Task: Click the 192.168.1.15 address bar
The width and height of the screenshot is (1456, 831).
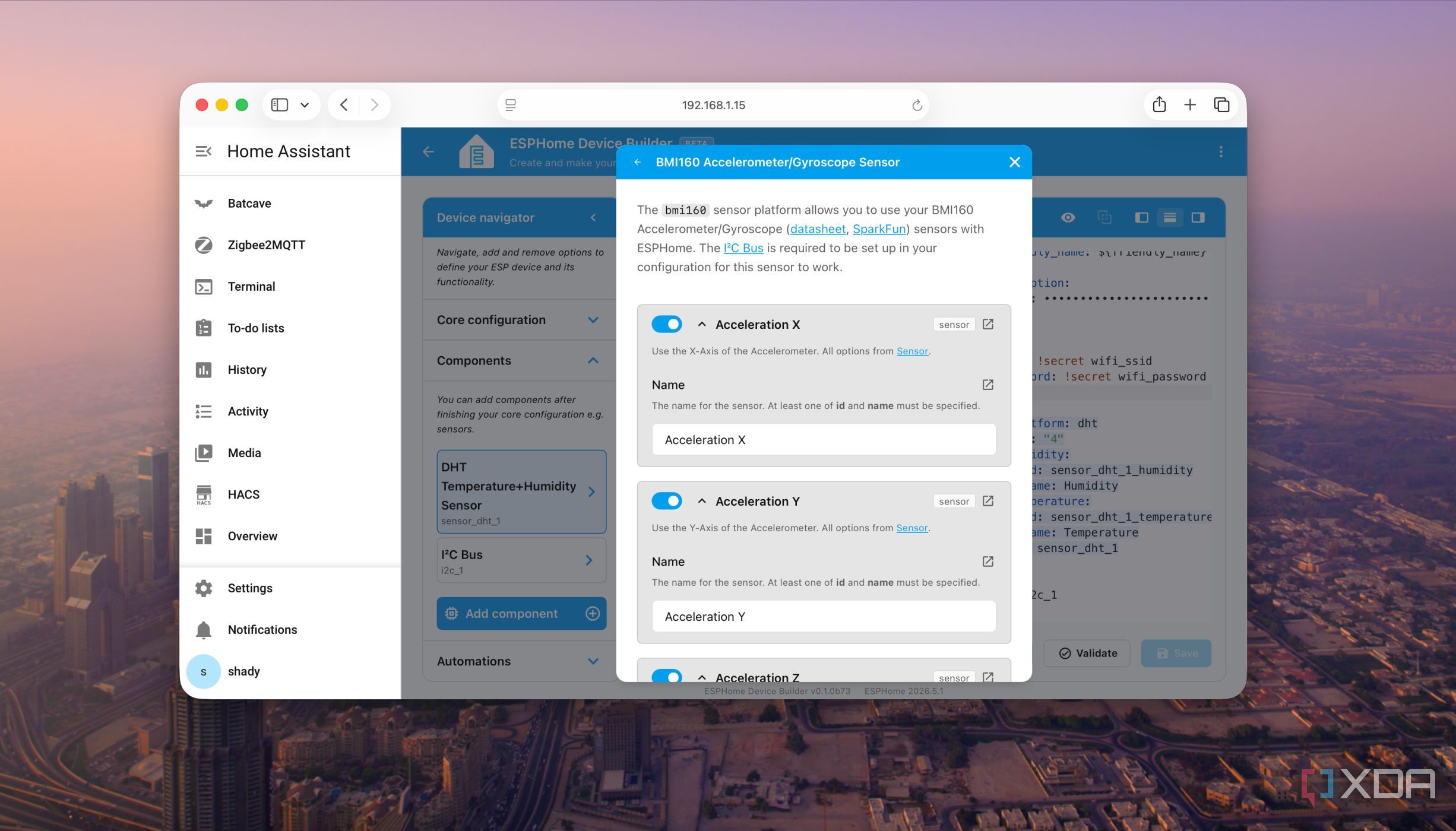Action: point(713,105)
